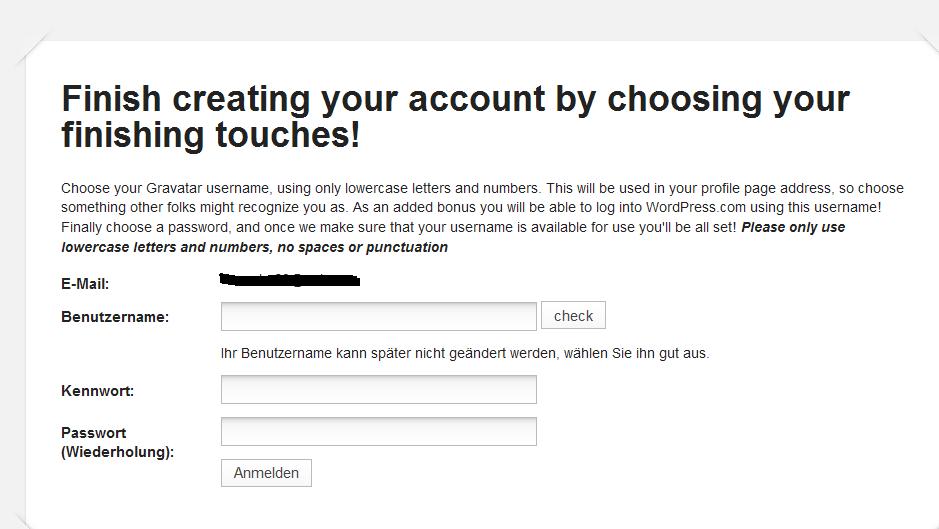939x529 pixels.
Task: Click the Benutzername input field
Action: click(378, 316)
